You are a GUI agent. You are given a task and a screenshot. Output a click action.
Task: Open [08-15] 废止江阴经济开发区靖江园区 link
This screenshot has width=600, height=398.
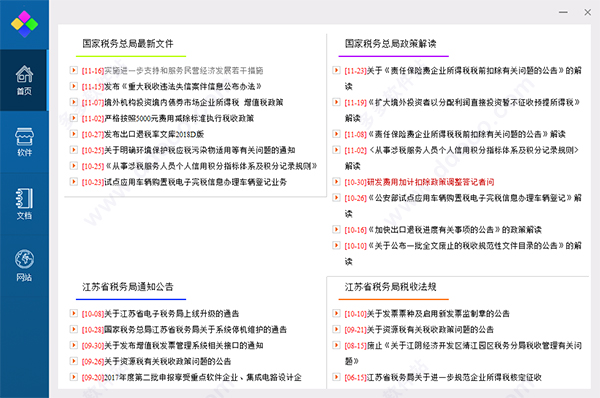(463, 354)
